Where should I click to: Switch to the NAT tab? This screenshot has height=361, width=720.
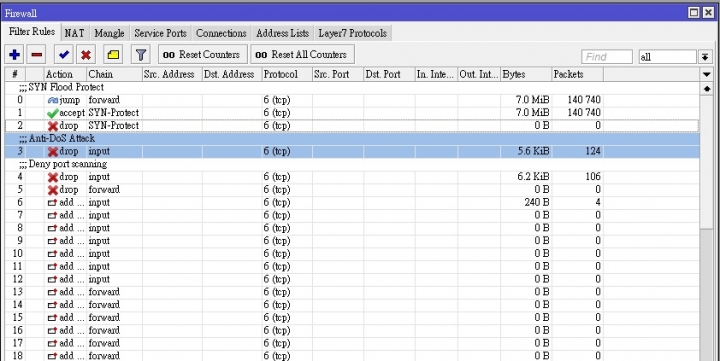pos(74,34)
